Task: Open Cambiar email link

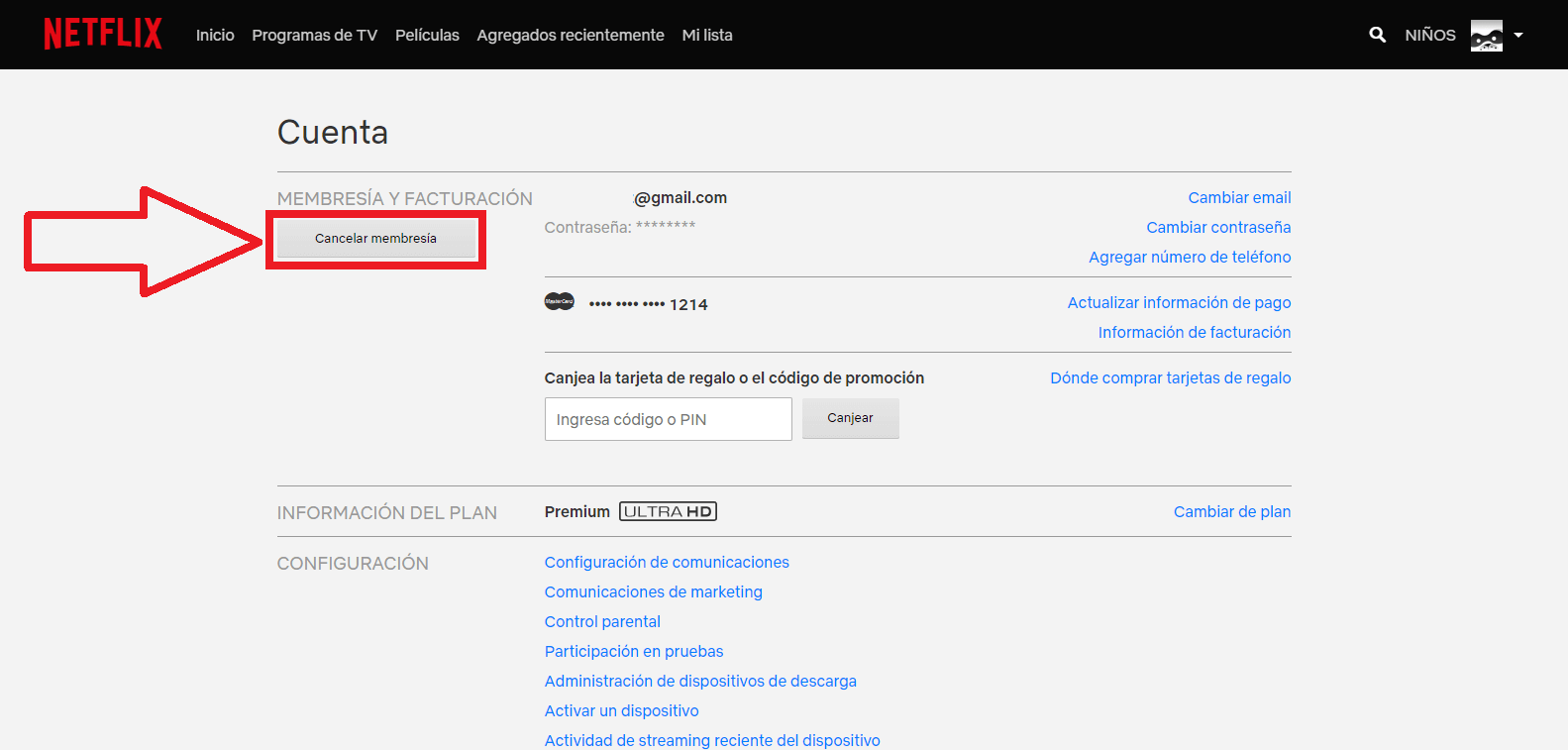Action: coord(1239,197)
